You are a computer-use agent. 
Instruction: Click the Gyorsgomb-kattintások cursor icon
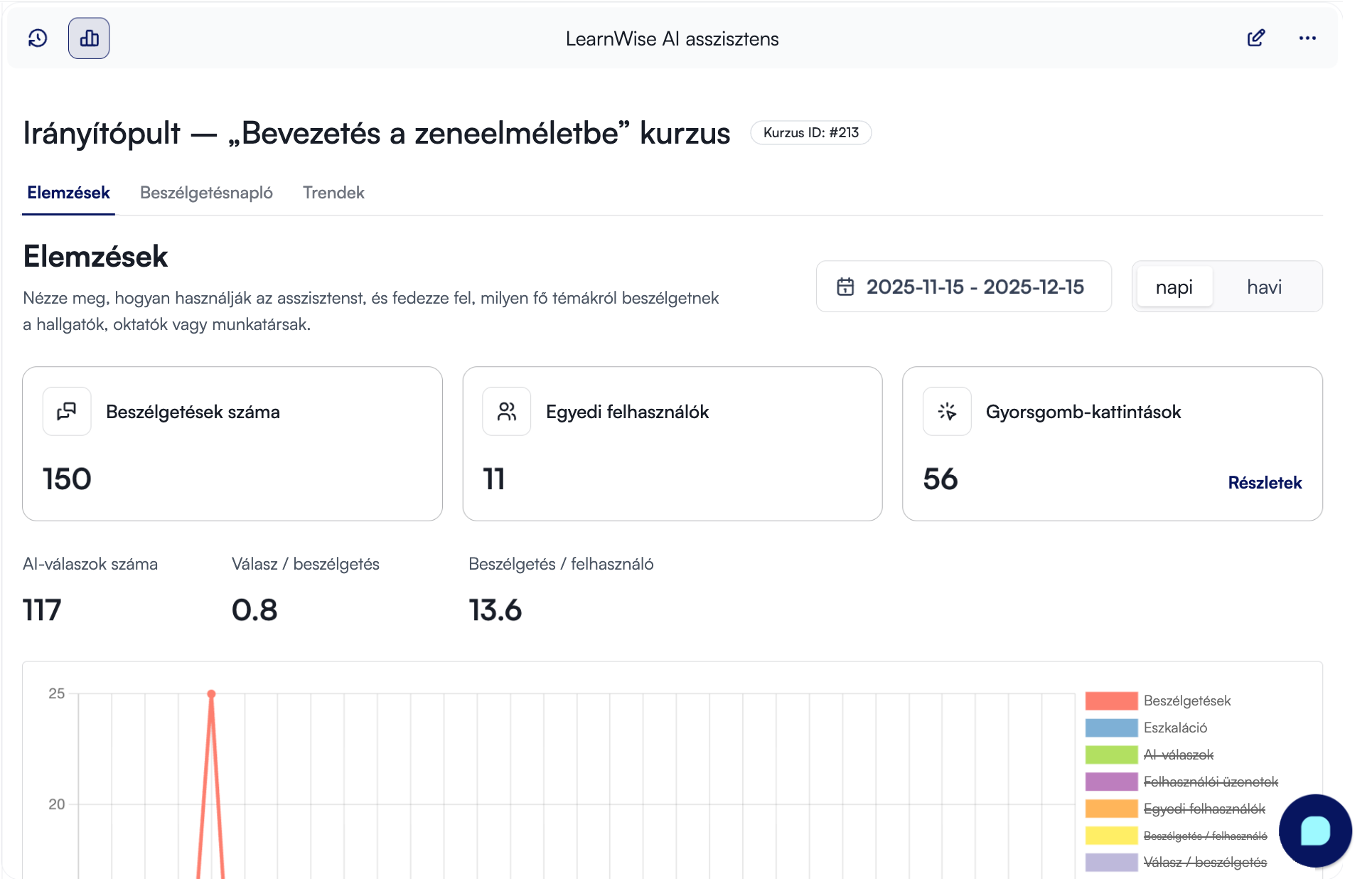pyautogui.click(x=947, y=412)
